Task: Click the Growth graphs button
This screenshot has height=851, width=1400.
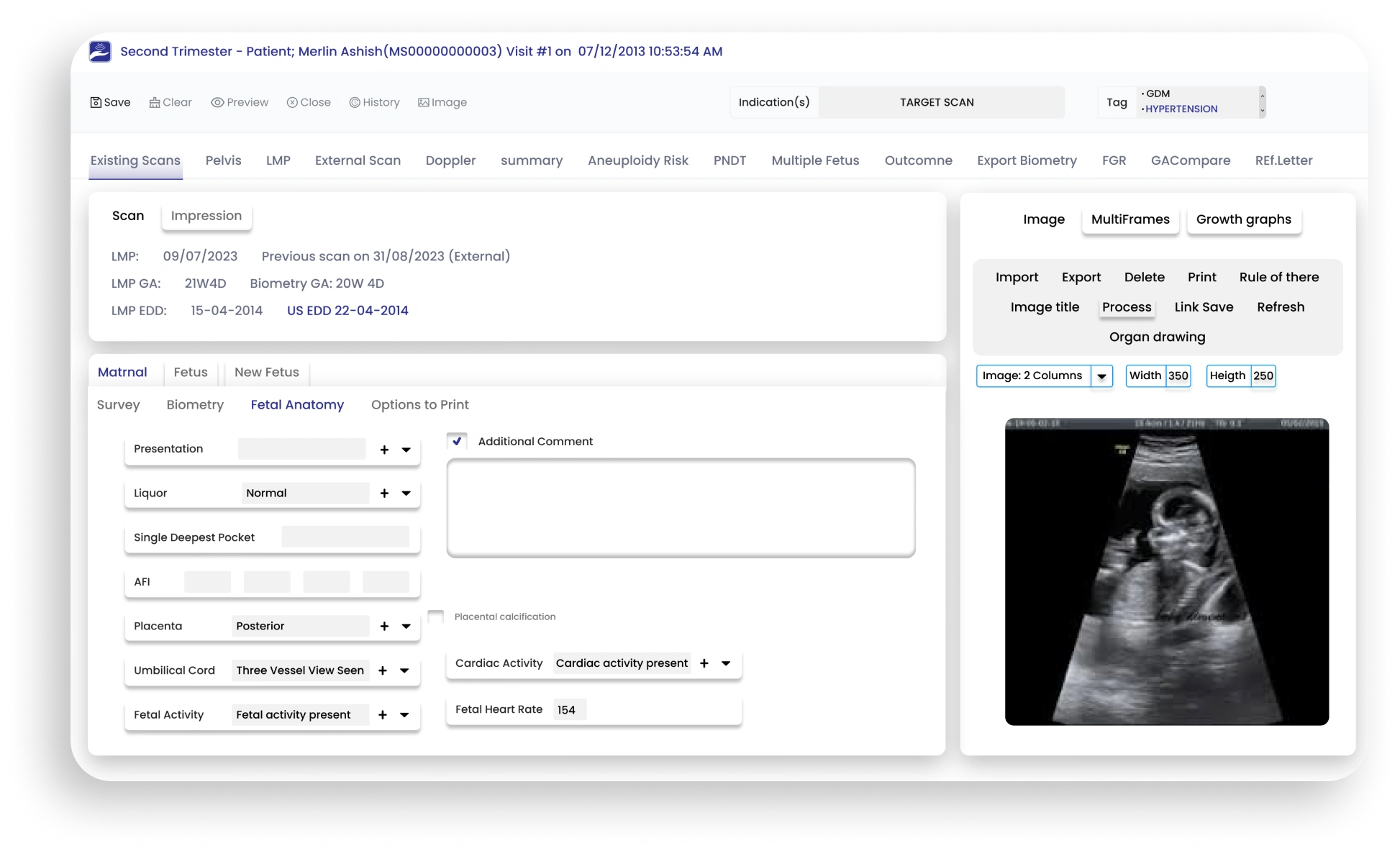Action: 1243,219
